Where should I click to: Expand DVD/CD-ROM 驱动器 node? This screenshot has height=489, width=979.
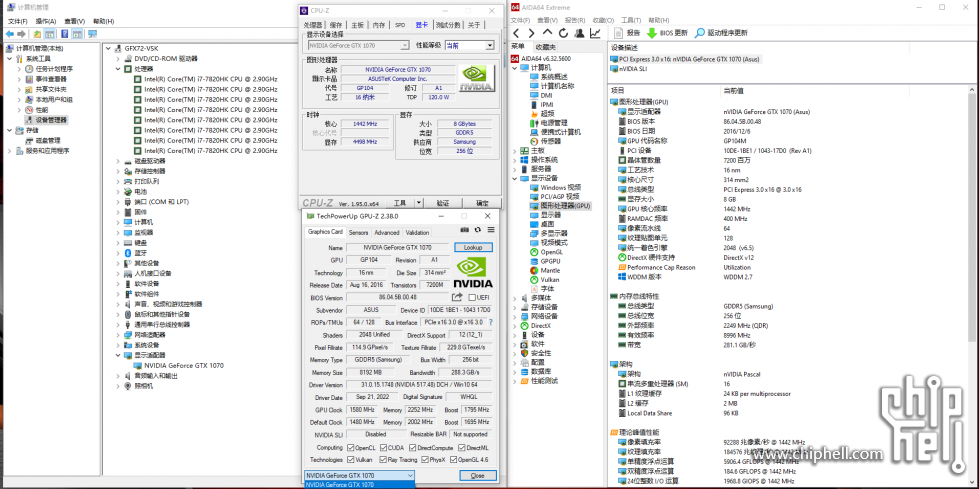tap(117, 59)
